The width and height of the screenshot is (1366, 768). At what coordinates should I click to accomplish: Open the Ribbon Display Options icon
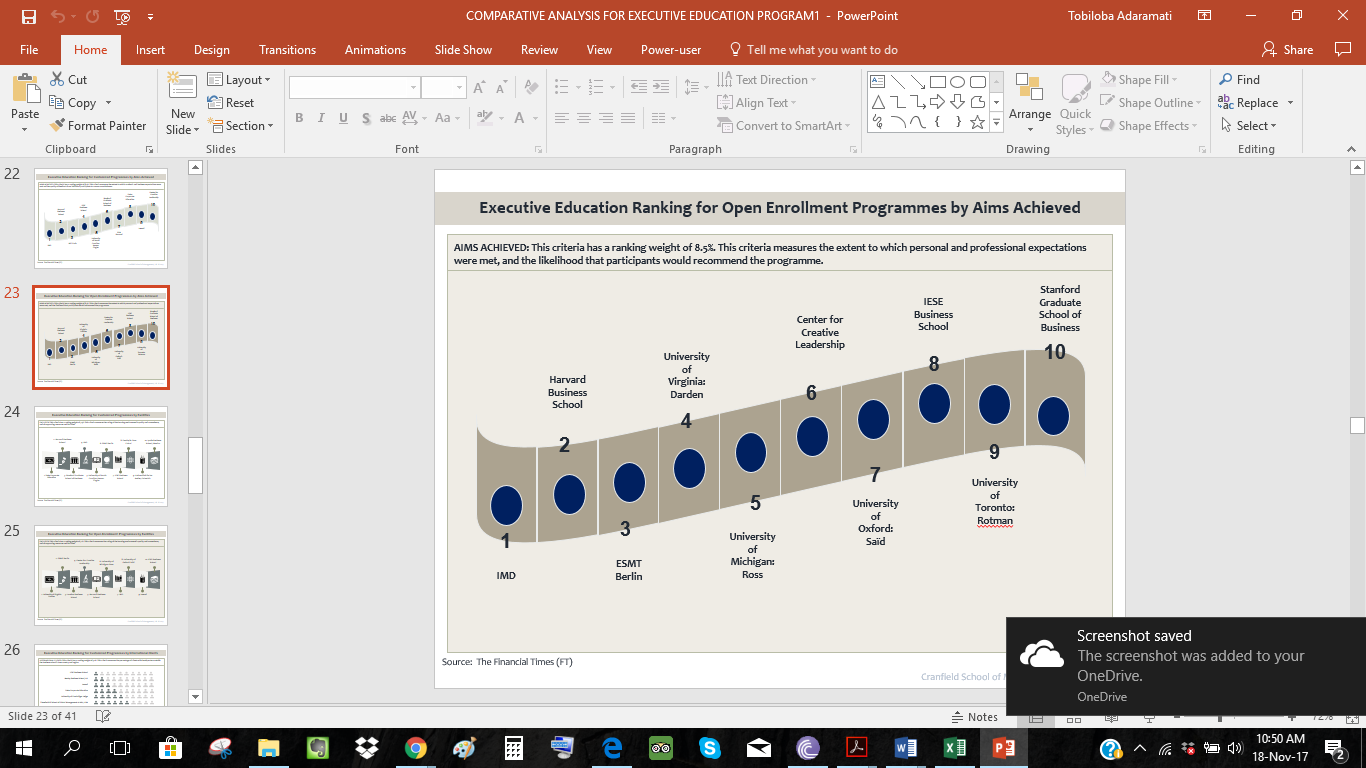1204,16
